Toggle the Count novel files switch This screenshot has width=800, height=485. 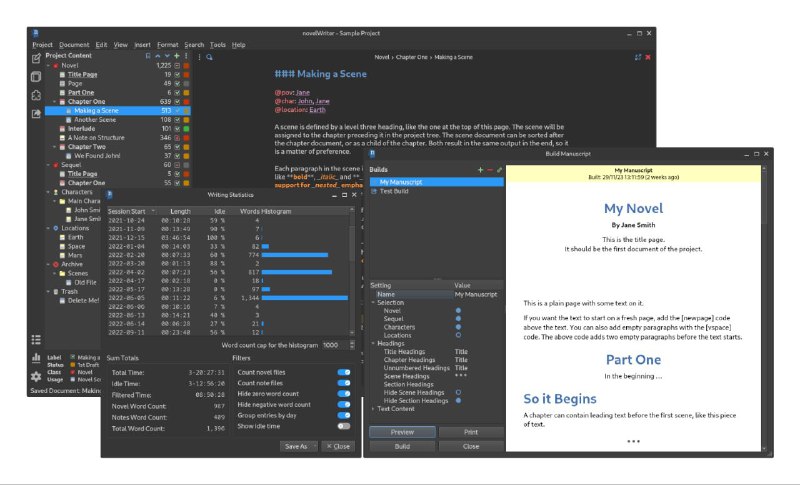343,372
